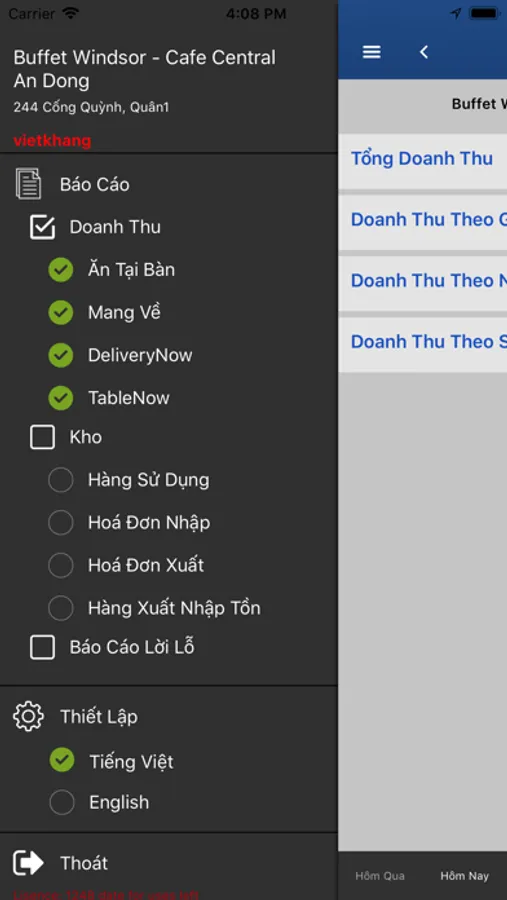Toggle the DeliveryNow green check icon
This screenshot has width=507, height=900.
click(61, 355)
